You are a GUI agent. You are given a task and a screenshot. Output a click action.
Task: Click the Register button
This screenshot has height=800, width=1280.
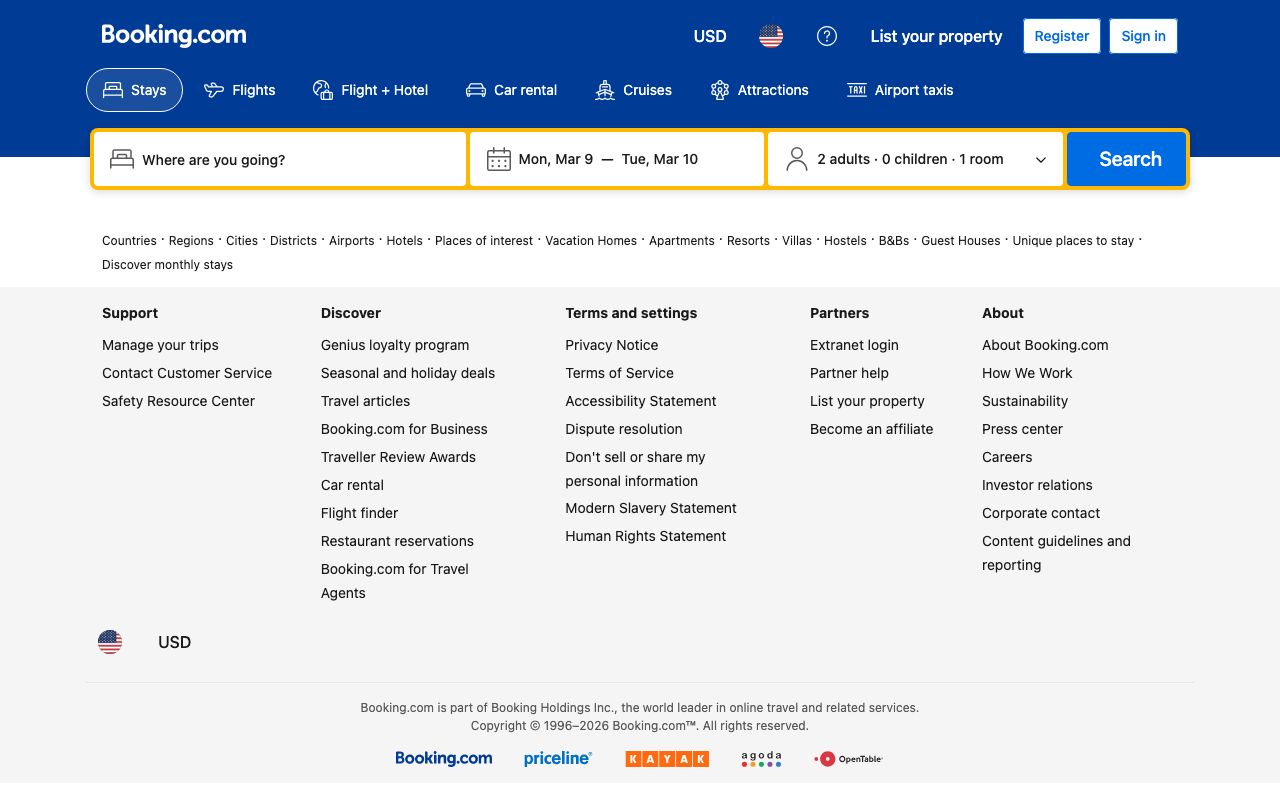coord(1061,36)
